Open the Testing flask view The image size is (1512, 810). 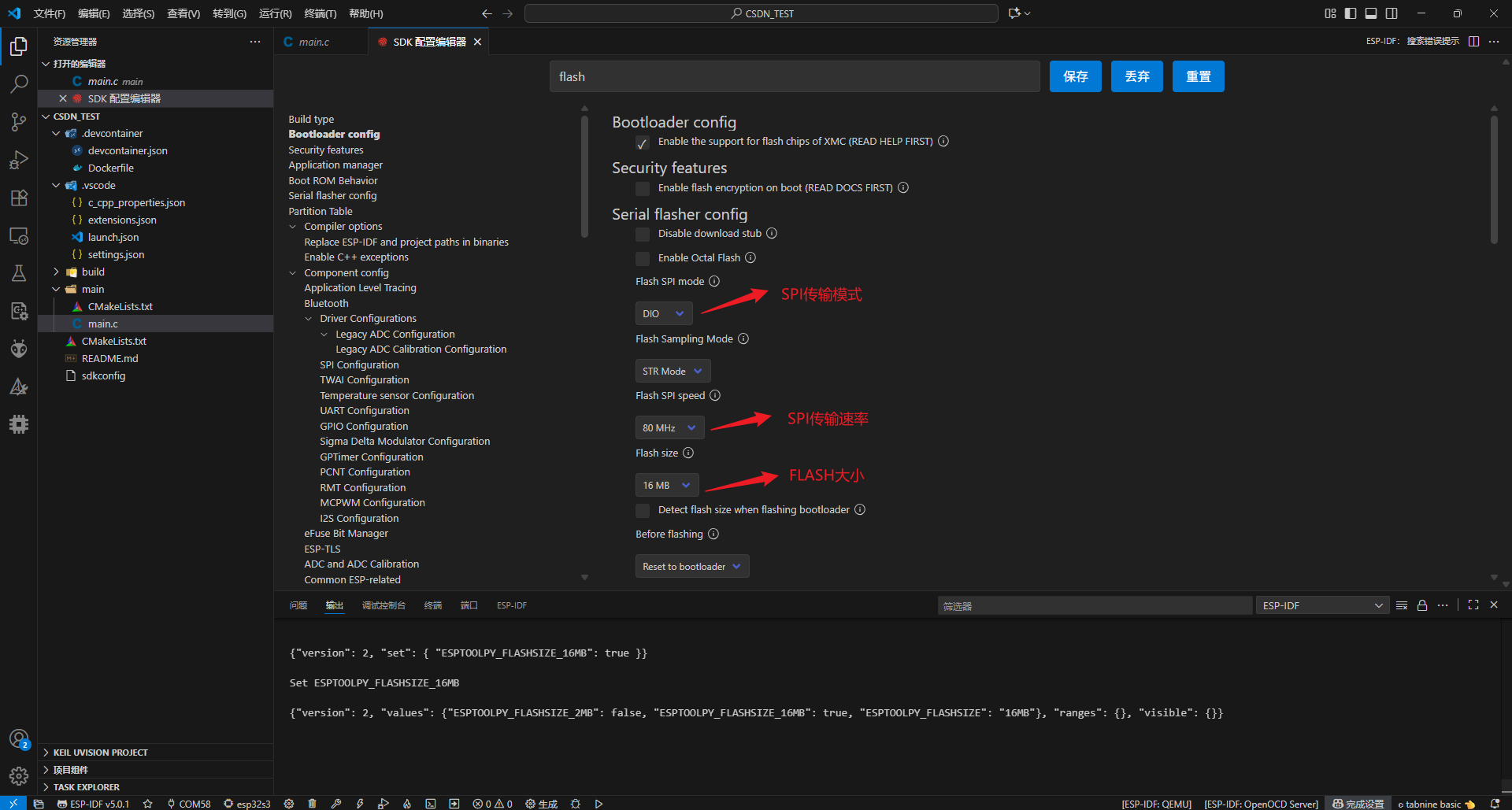(19, 273)
